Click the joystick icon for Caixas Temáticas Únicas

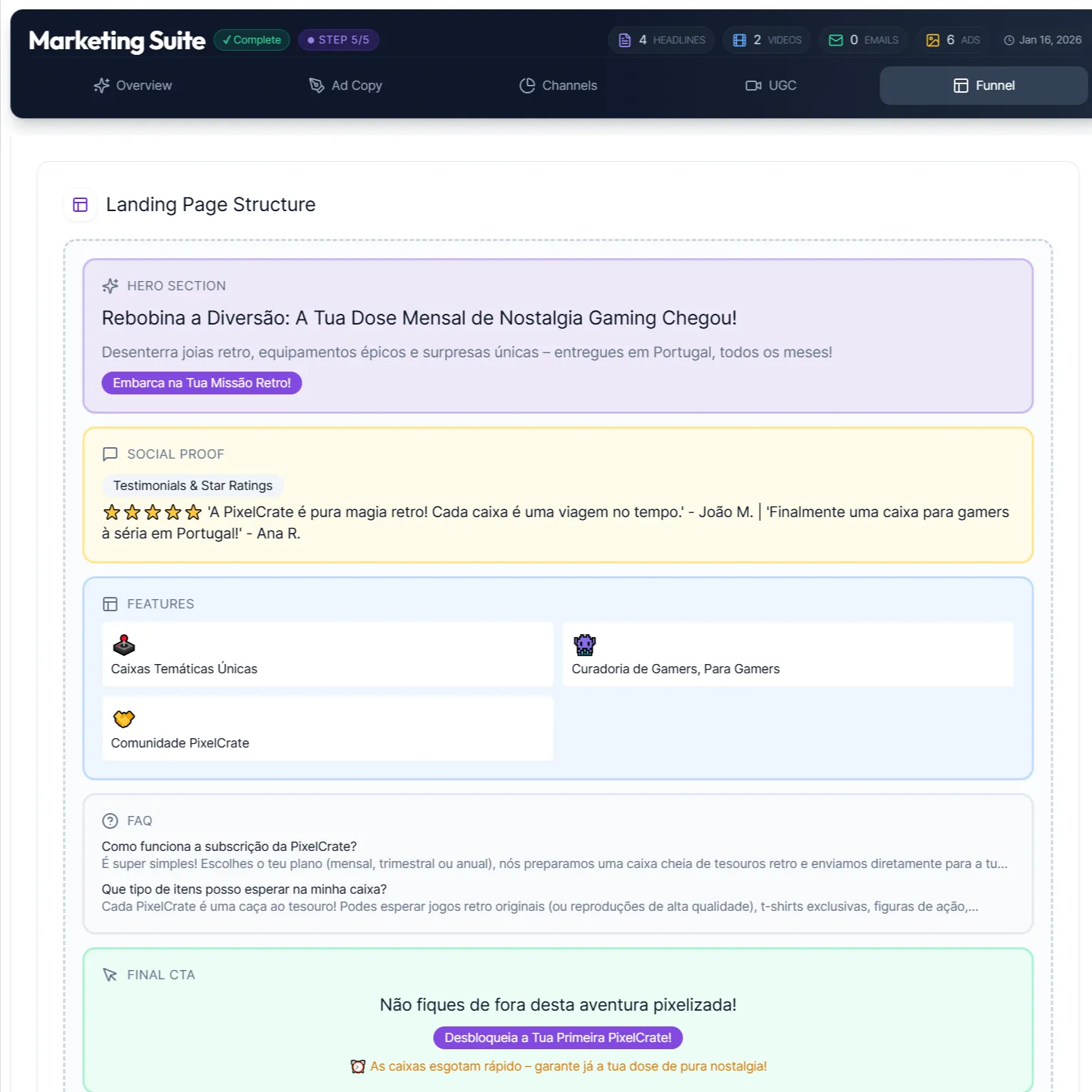124,644
